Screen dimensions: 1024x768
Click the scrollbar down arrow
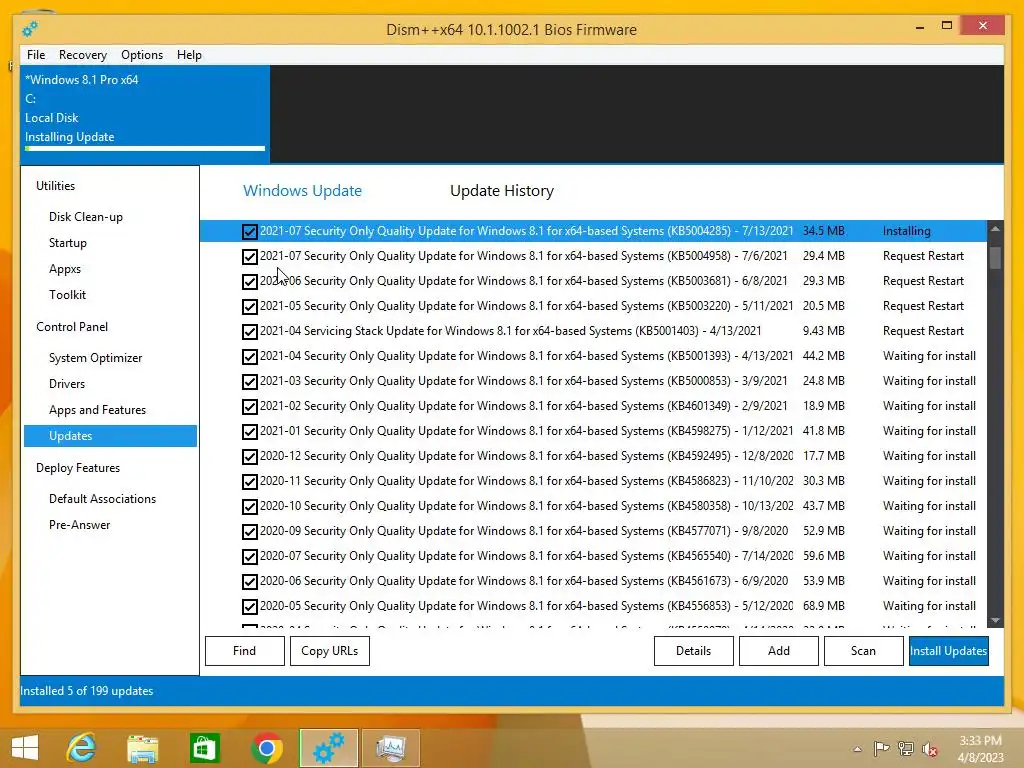tap(995, 620)
